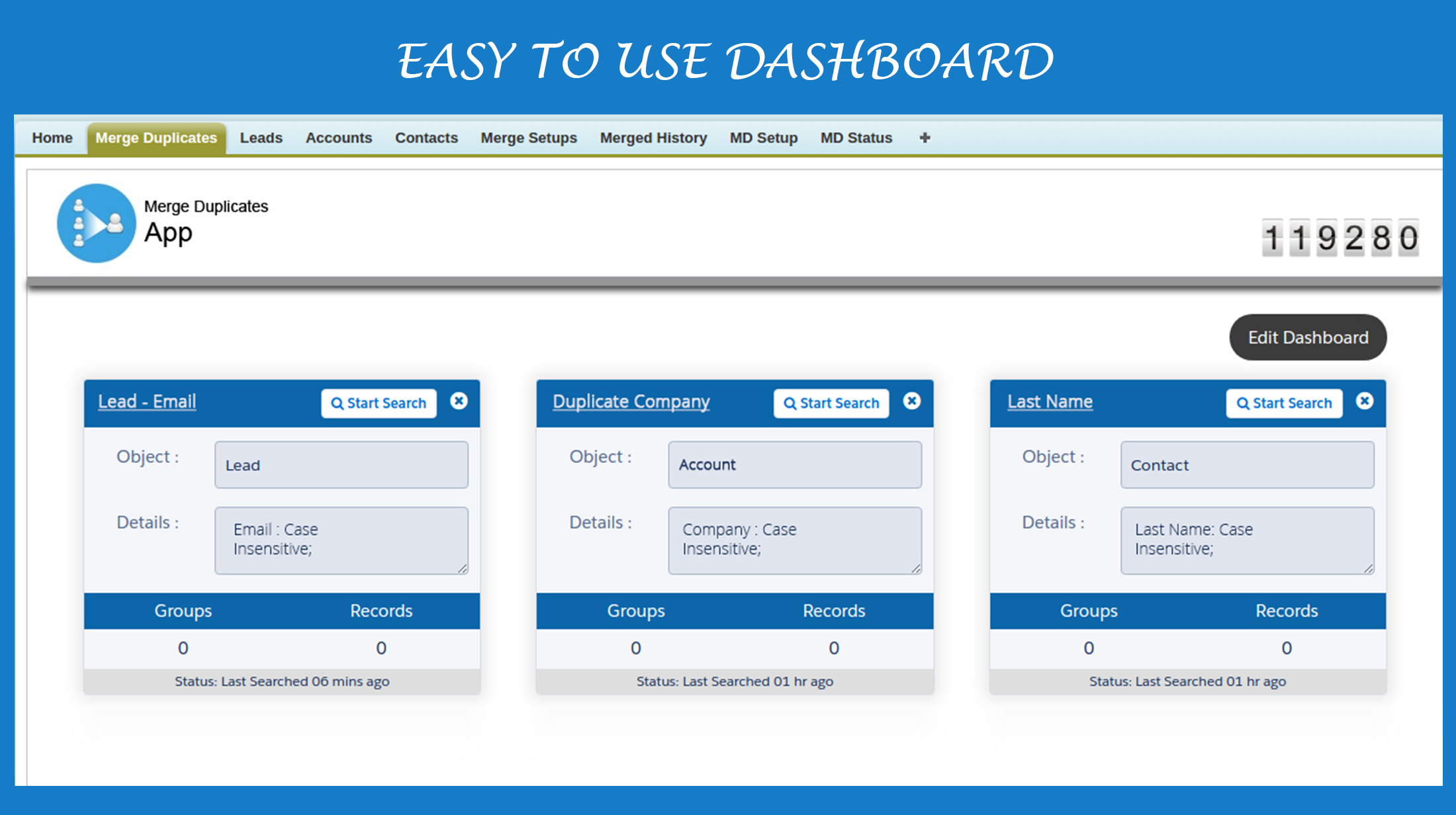Switch to the Leads tab
1456x815 pixels.
[261, 138]
